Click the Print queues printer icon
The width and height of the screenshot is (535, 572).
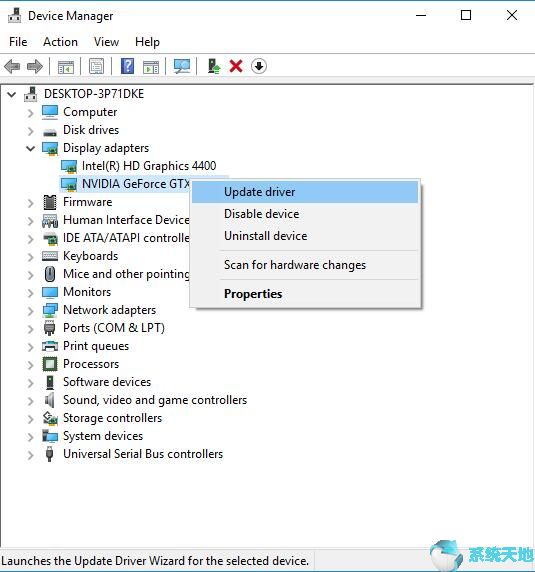click(x=50, y=346)
